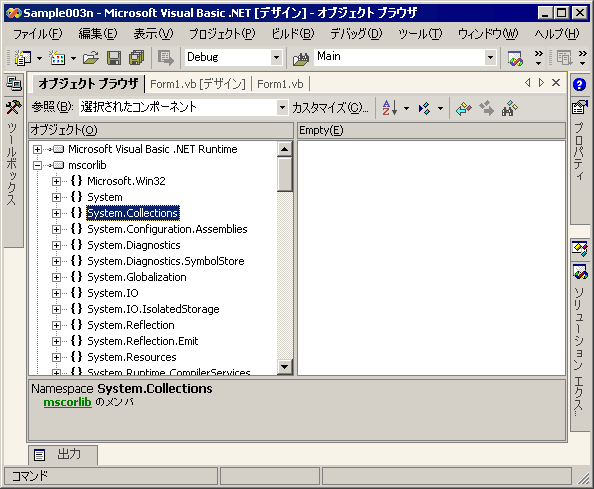
Task: Click the Save floppy disk icon
Action: click(x=114, y=58)
